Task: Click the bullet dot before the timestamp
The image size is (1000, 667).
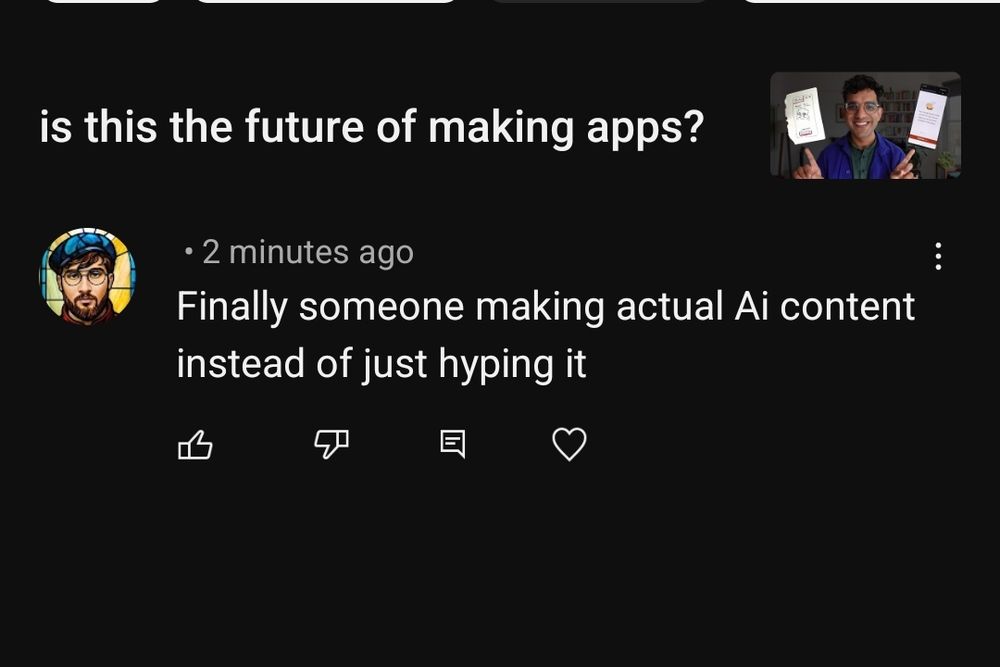Action: (x=189, y=252)
